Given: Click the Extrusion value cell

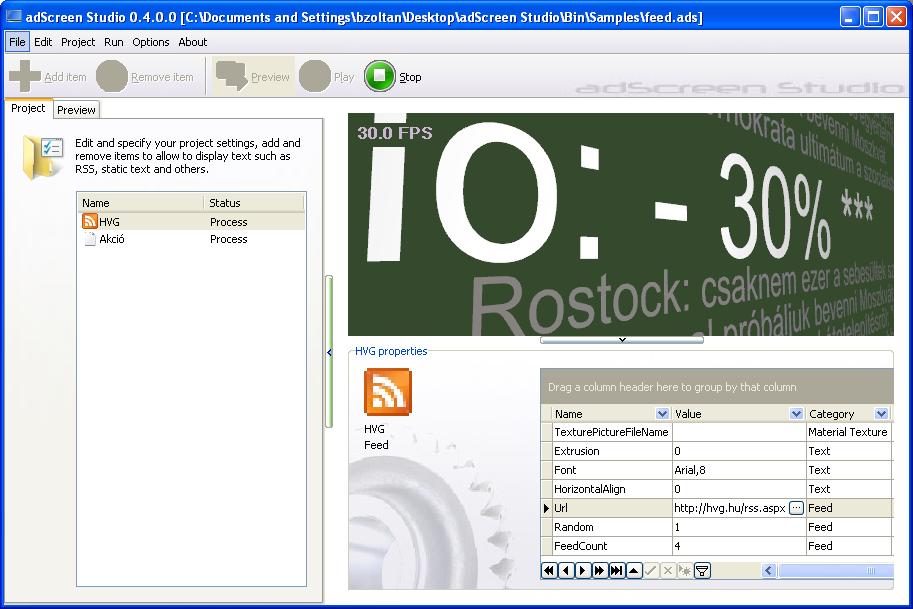Looking at the screenshot, I should coord(738,451).
